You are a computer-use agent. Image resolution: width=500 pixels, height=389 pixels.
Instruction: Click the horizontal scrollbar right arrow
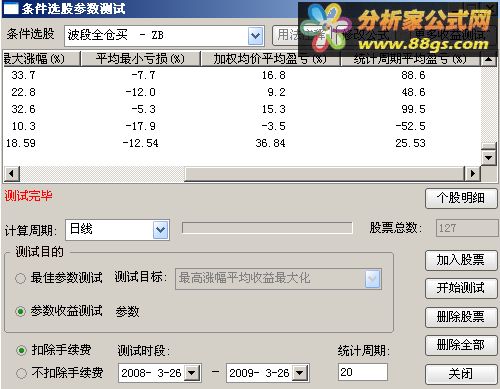[473, 174]
